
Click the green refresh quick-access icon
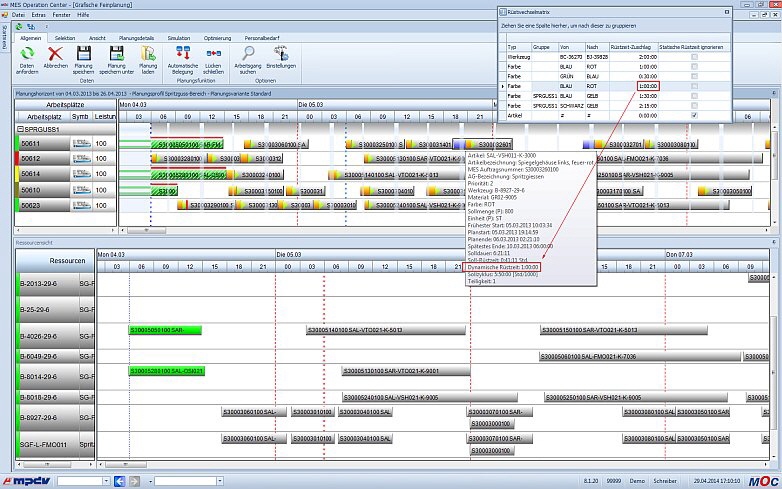19,26
